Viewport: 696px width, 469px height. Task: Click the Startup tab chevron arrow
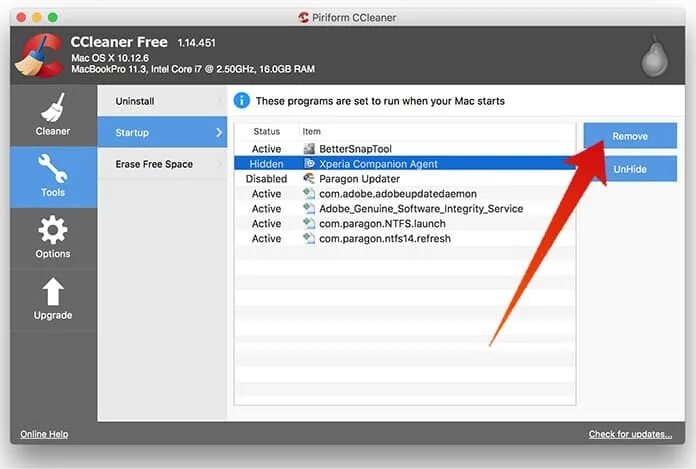219,132
